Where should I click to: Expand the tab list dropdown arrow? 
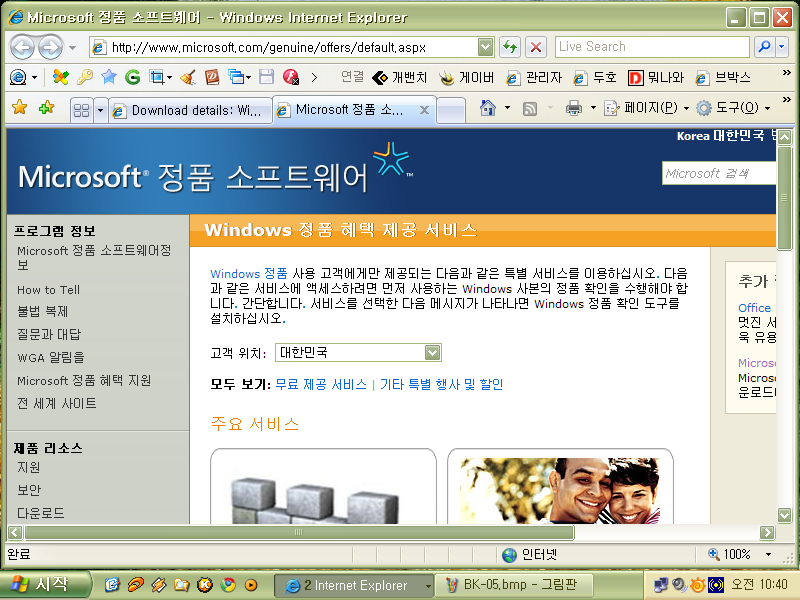101,110
